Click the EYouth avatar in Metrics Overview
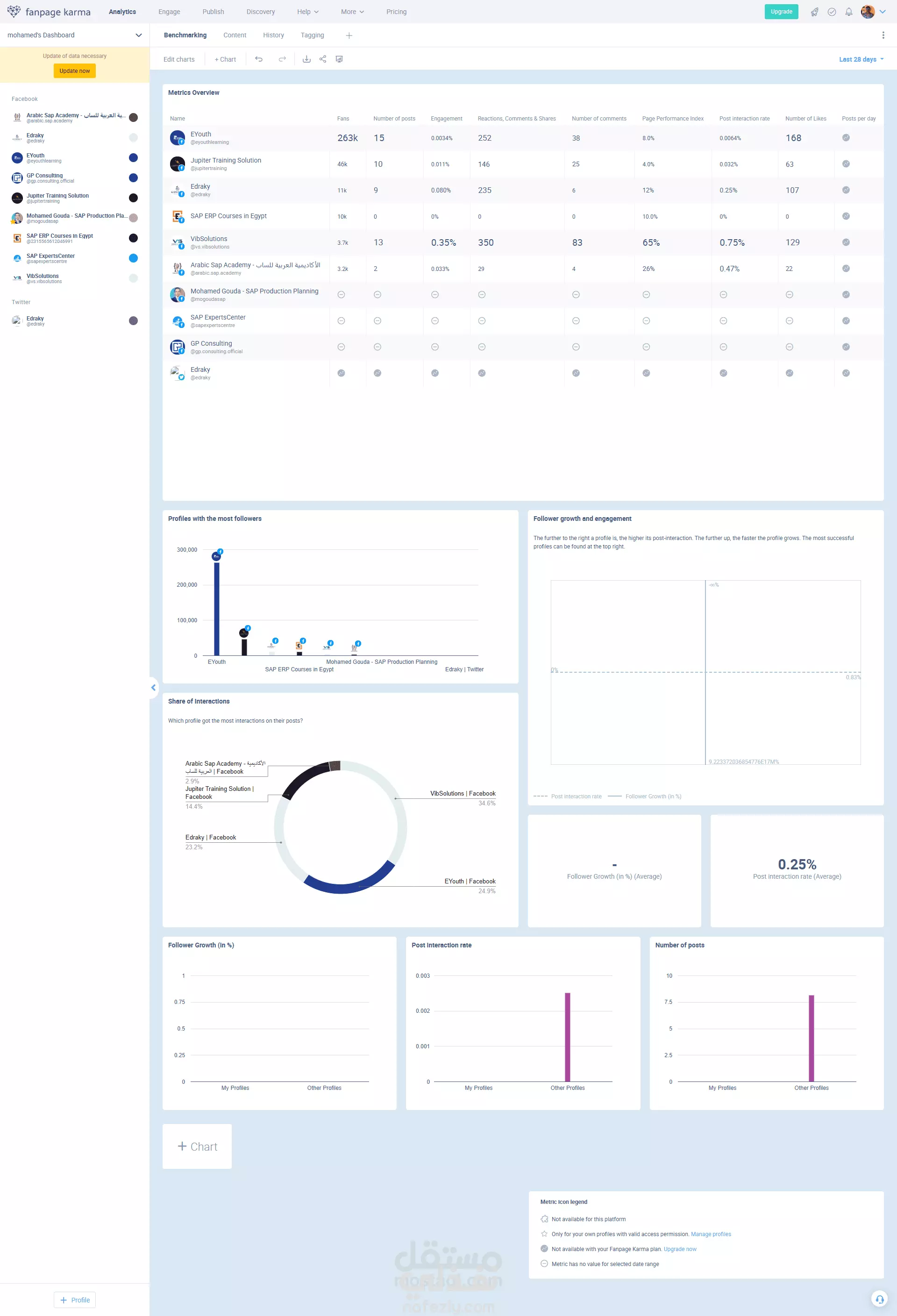Image resolution: width=897 pixels, height=1316 pixels. 177,138
